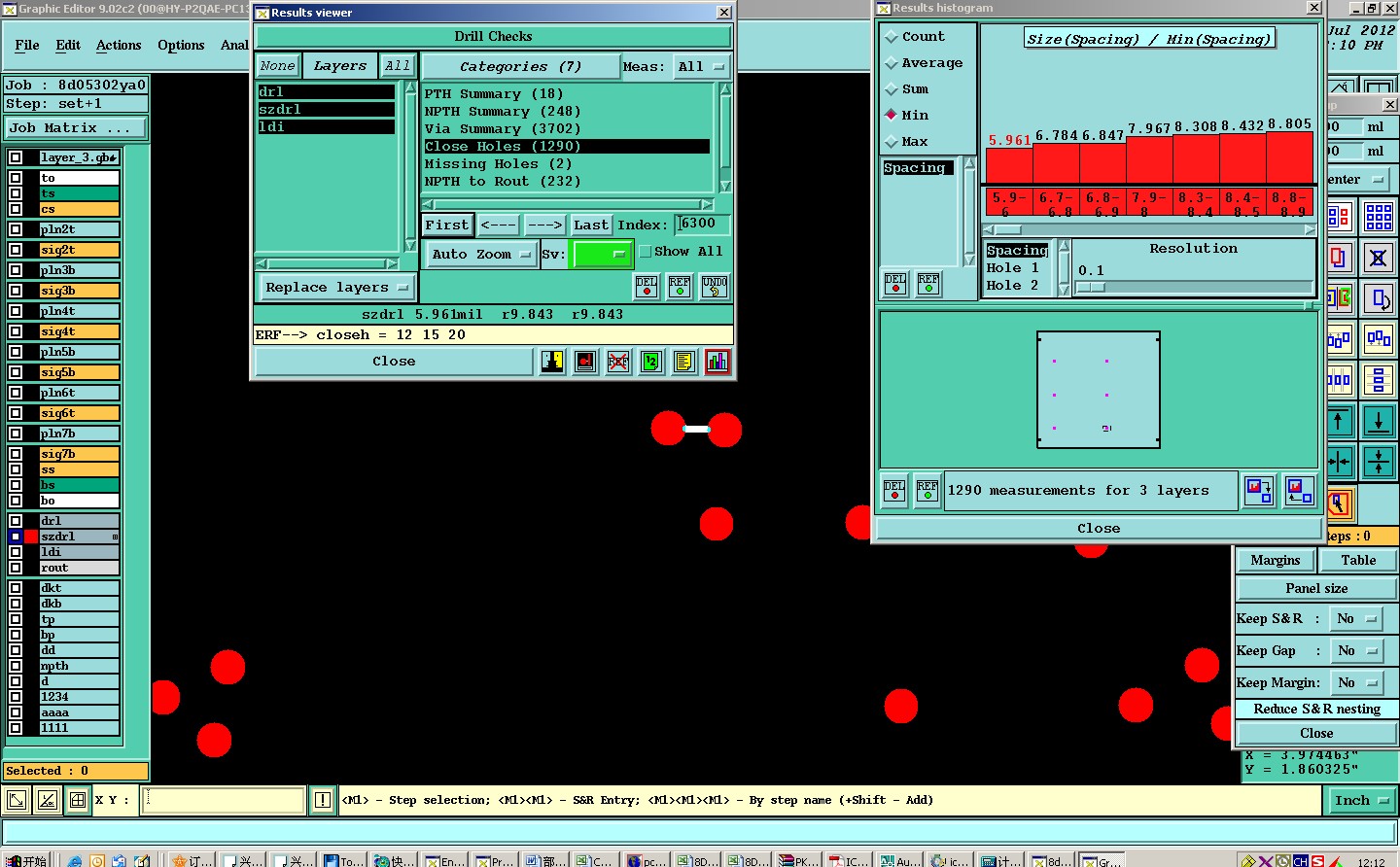The height and width of the screenshot is (867, 1400).
Task: Click the Last navigation button
Action: 591,225
